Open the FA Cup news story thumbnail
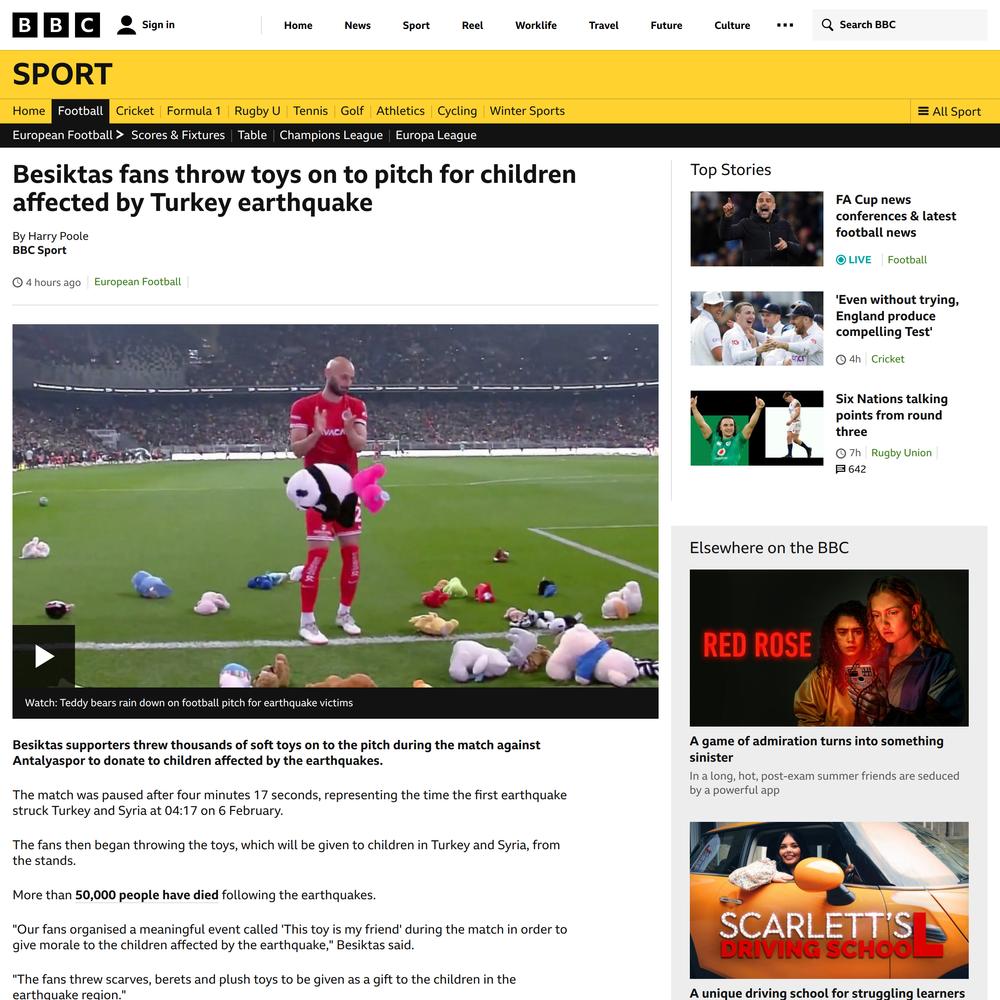This screenshot has height=1000, width=1000. (x=757, y=228)
